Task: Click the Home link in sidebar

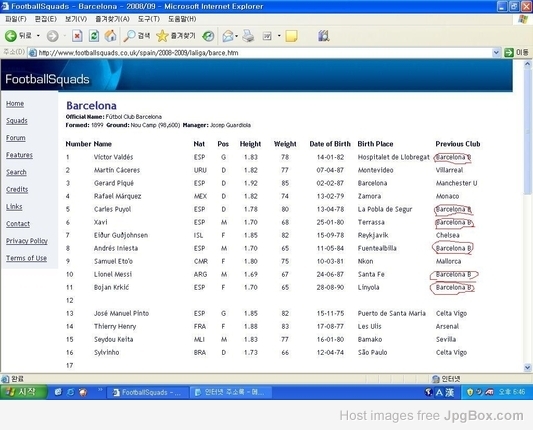Action: click(x=15, y=104)
